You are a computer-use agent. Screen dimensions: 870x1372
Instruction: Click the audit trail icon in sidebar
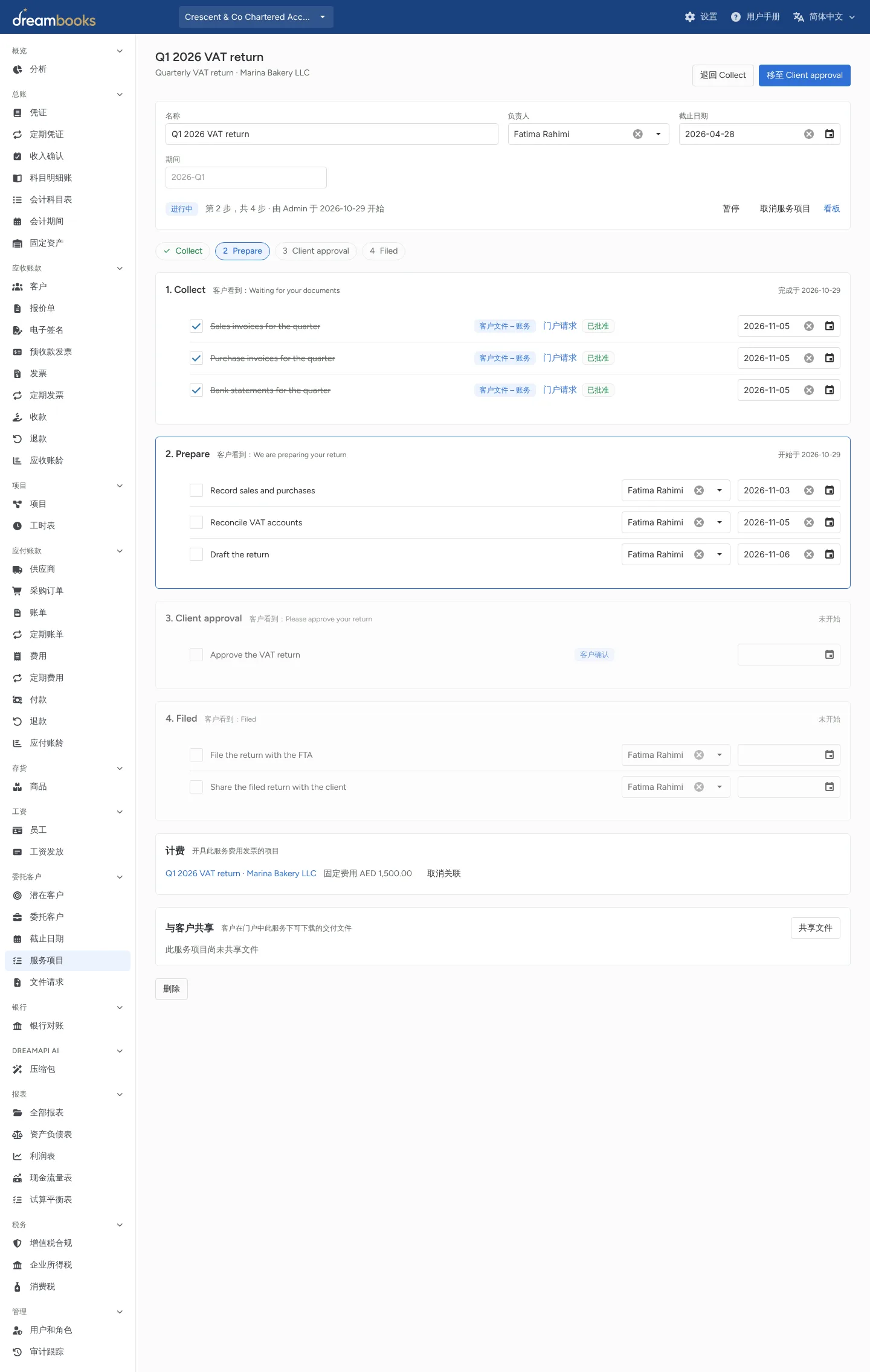pos(18,1352)
